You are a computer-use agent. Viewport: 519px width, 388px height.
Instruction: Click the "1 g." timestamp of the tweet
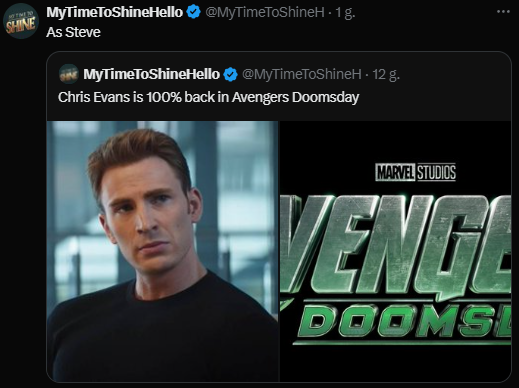(345, 13)
